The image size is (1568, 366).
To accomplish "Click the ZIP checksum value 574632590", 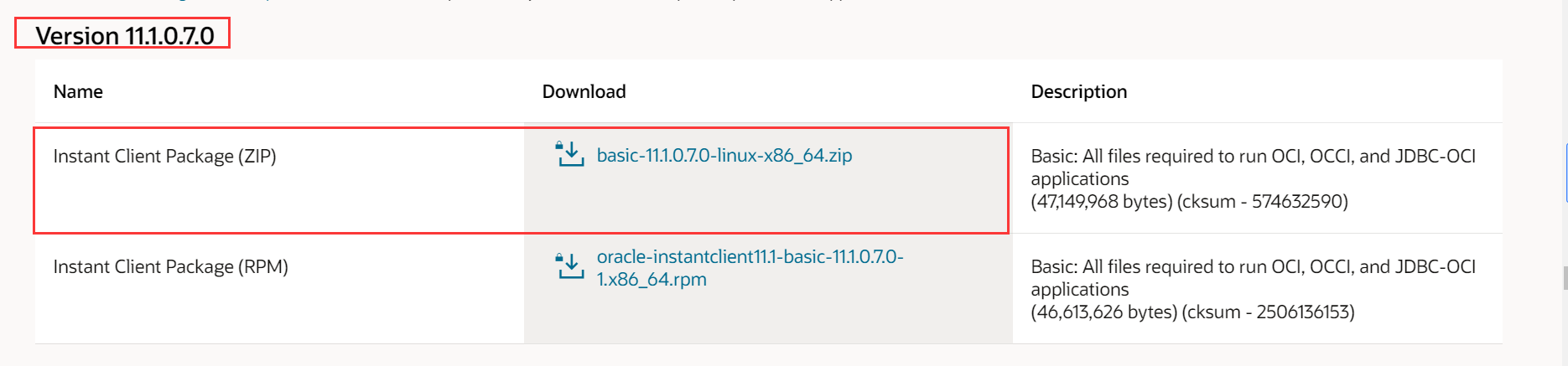I will point(1299,202).
